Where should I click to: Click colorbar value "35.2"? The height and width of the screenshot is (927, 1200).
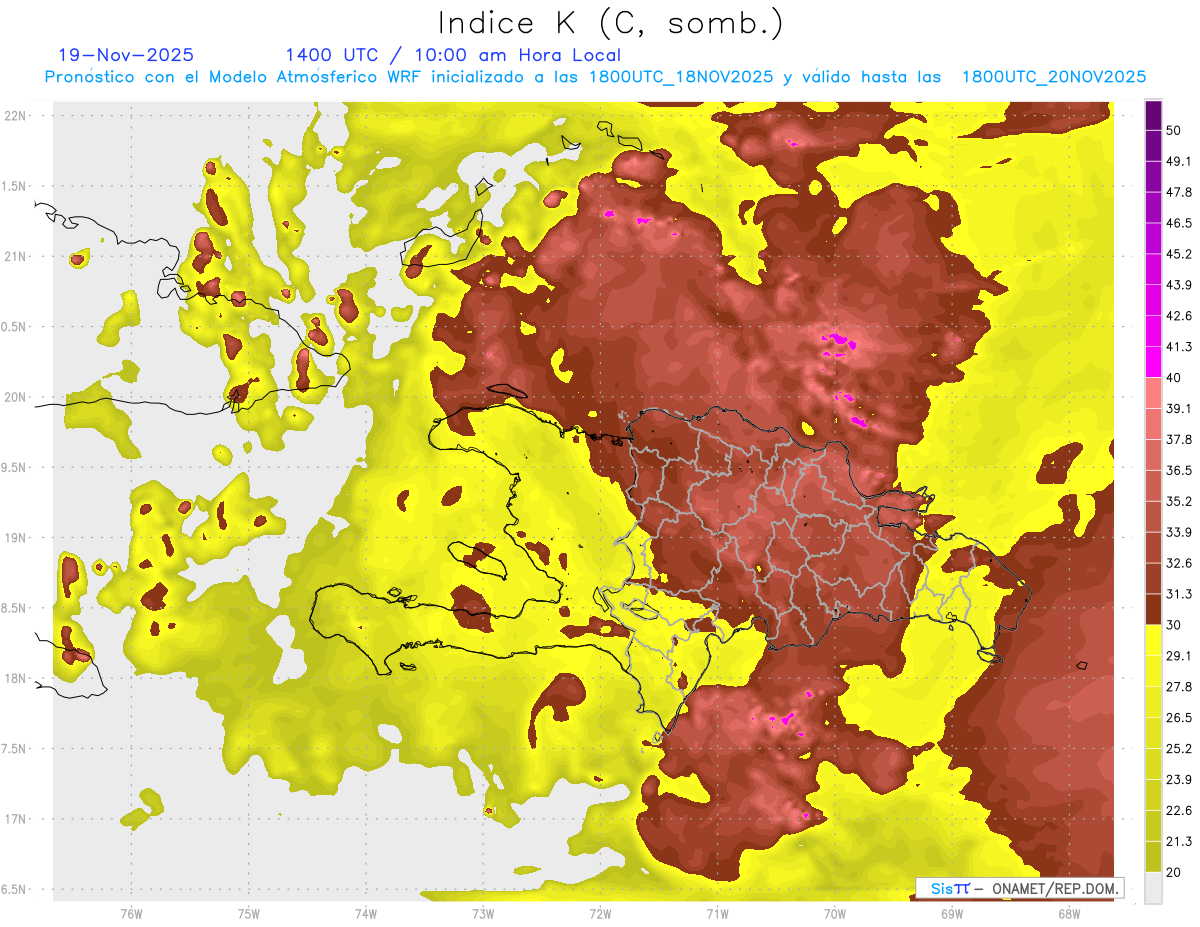point(1179,501)
